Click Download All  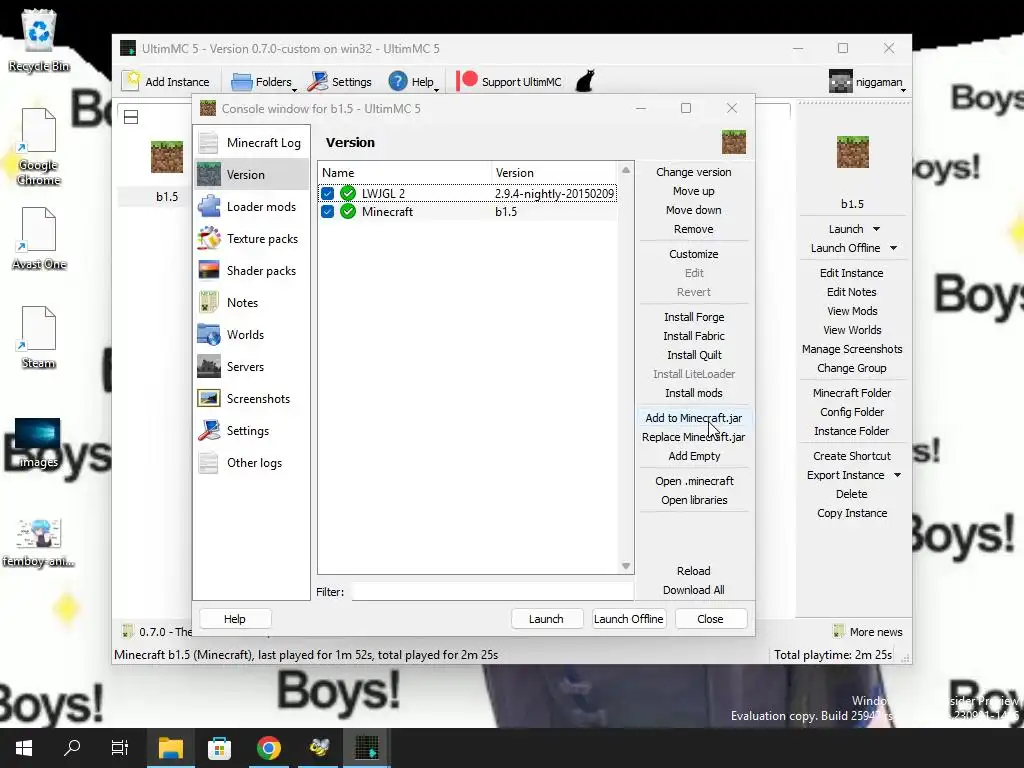694,589
